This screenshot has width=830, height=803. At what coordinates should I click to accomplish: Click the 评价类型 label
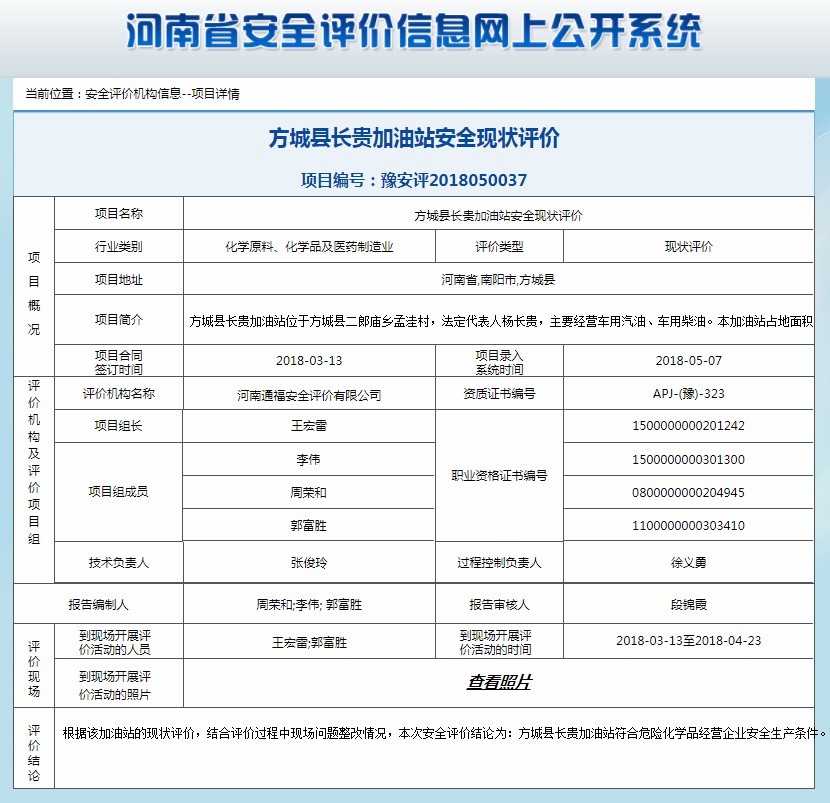(x=499, y=246)
